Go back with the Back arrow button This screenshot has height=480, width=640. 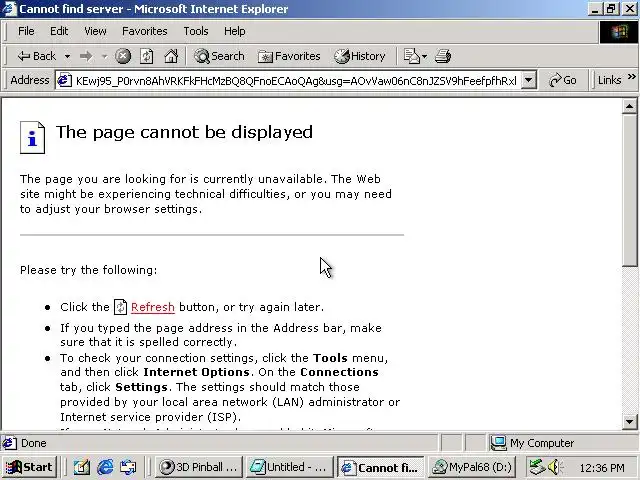[x=36, y=56]
